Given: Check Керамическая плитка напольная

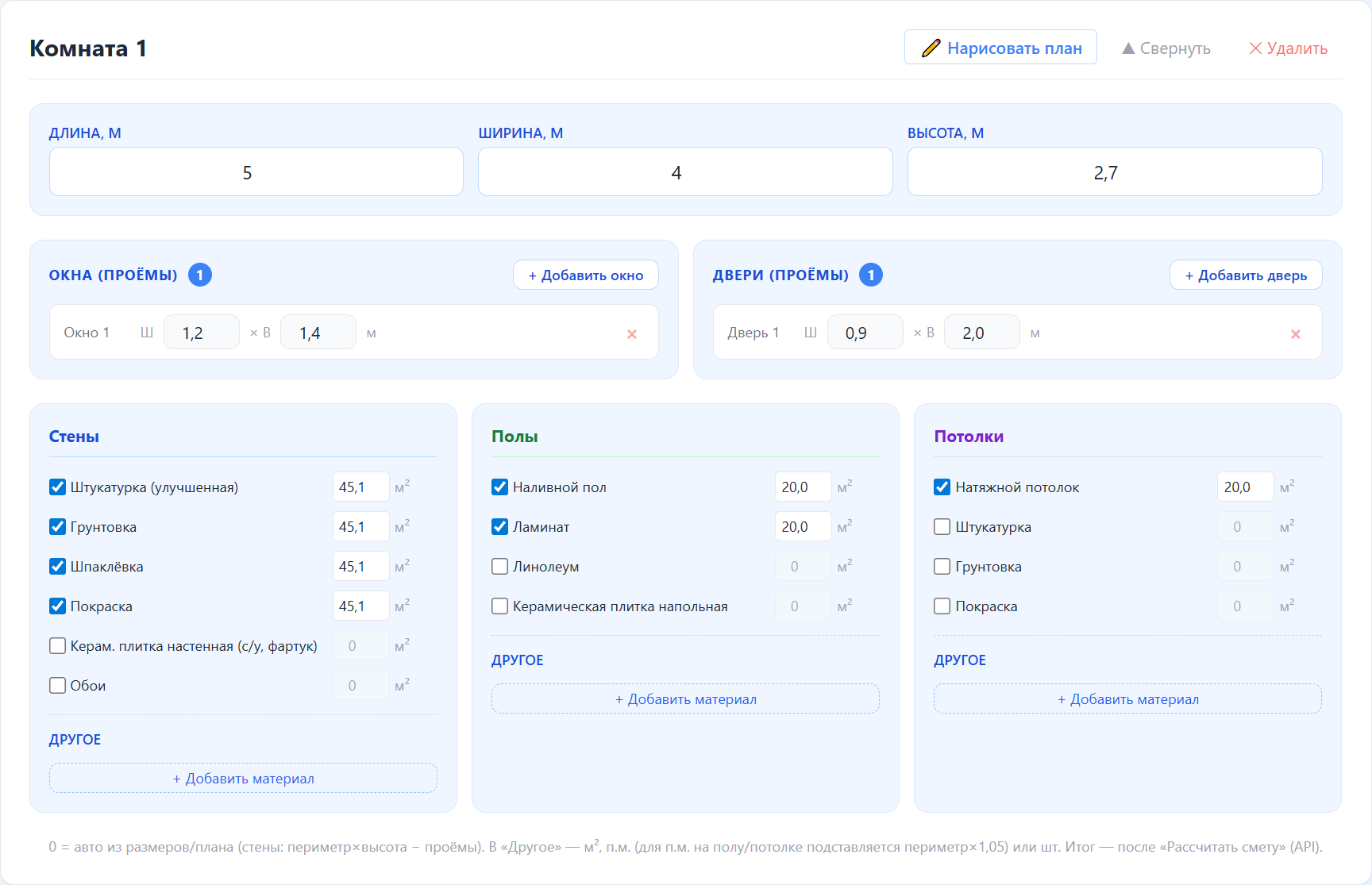Looking at the screenshot, I should pos(500,606).
